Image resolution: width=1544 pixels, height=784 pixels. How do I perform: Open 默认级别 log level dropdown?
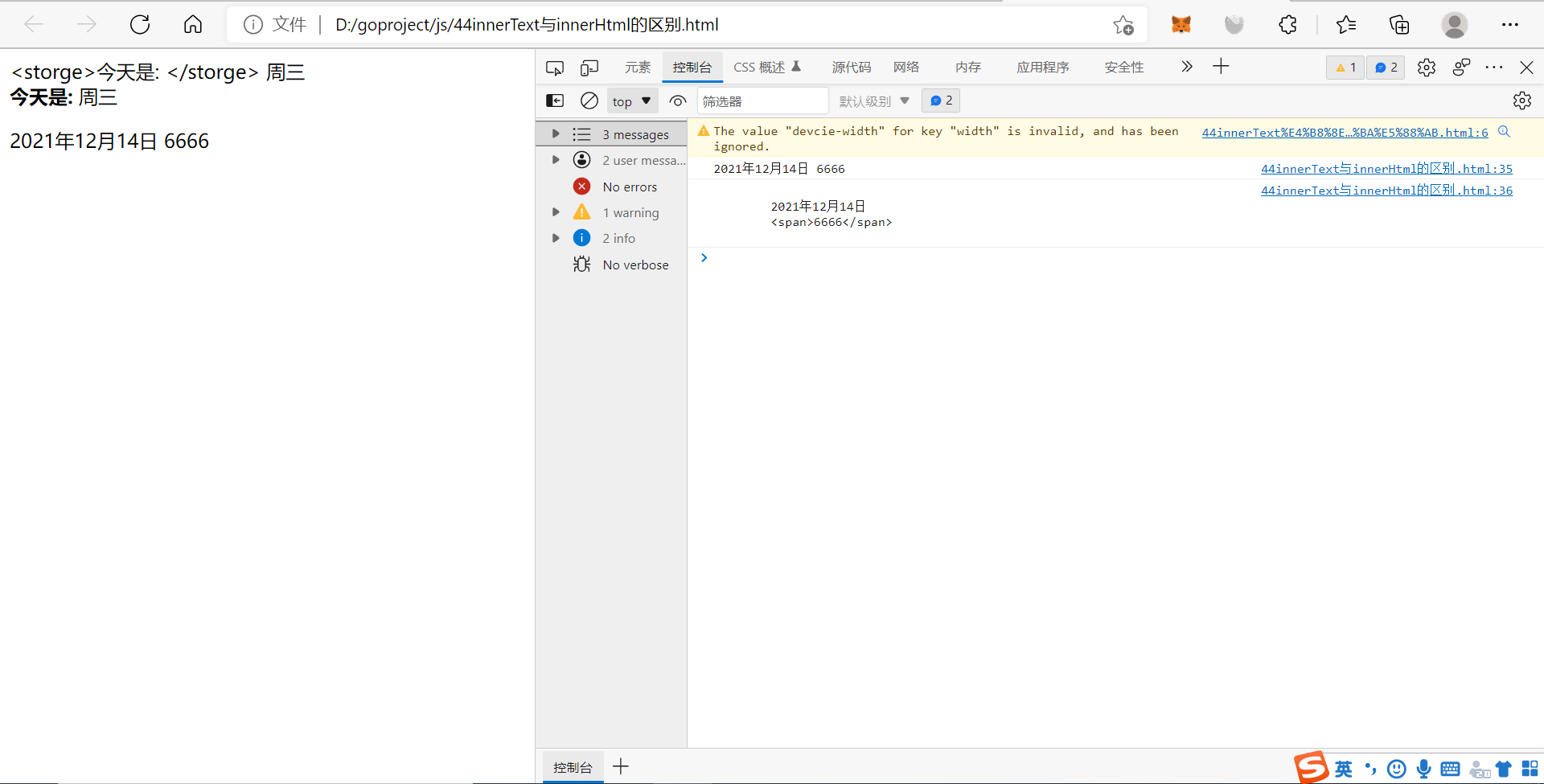coord(874,101)
